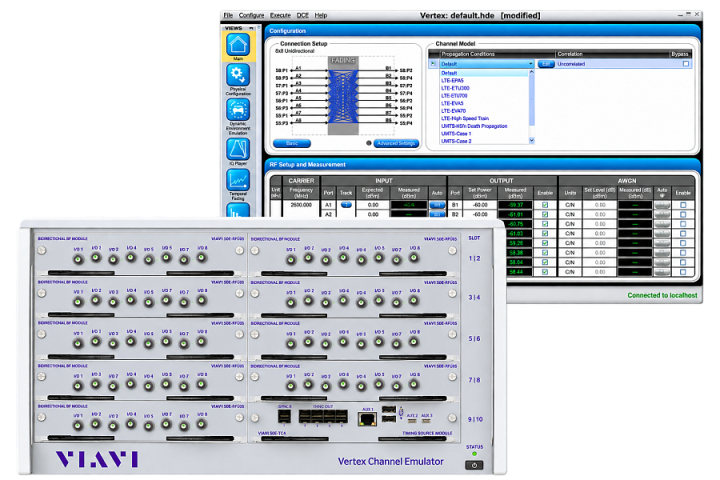Click the Input Auto button for port A2
Screen dimensions: 720x480
(437, 215)
